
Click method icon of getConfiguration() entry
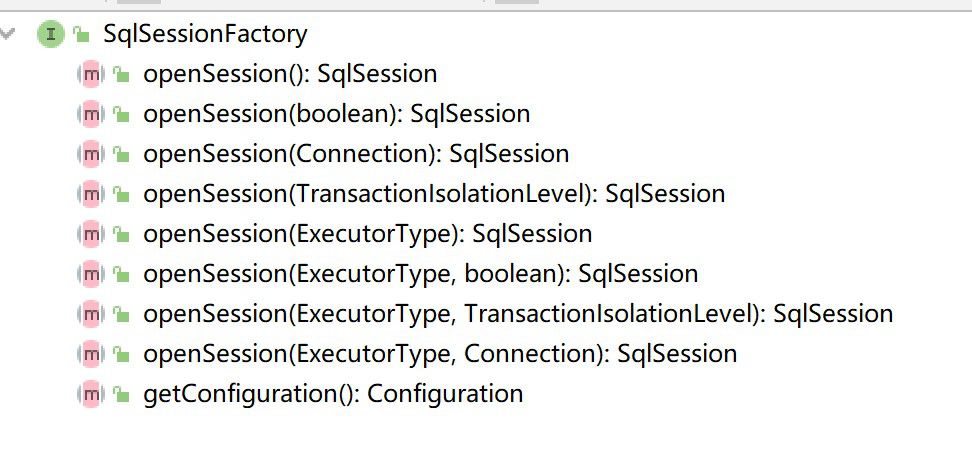pos(91,394)
